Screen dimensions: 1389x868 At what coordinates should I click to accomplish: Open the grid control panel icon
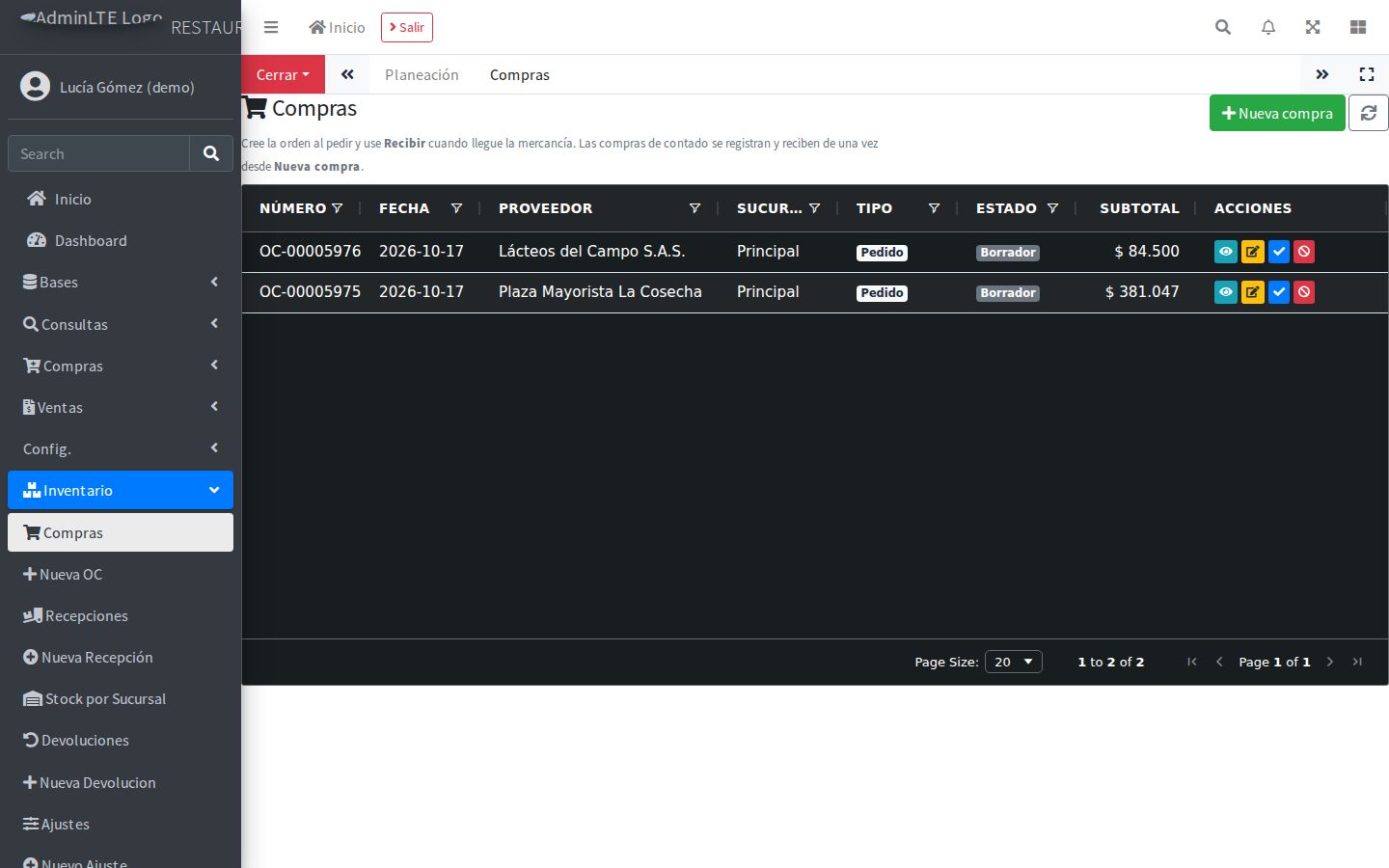1358,27
